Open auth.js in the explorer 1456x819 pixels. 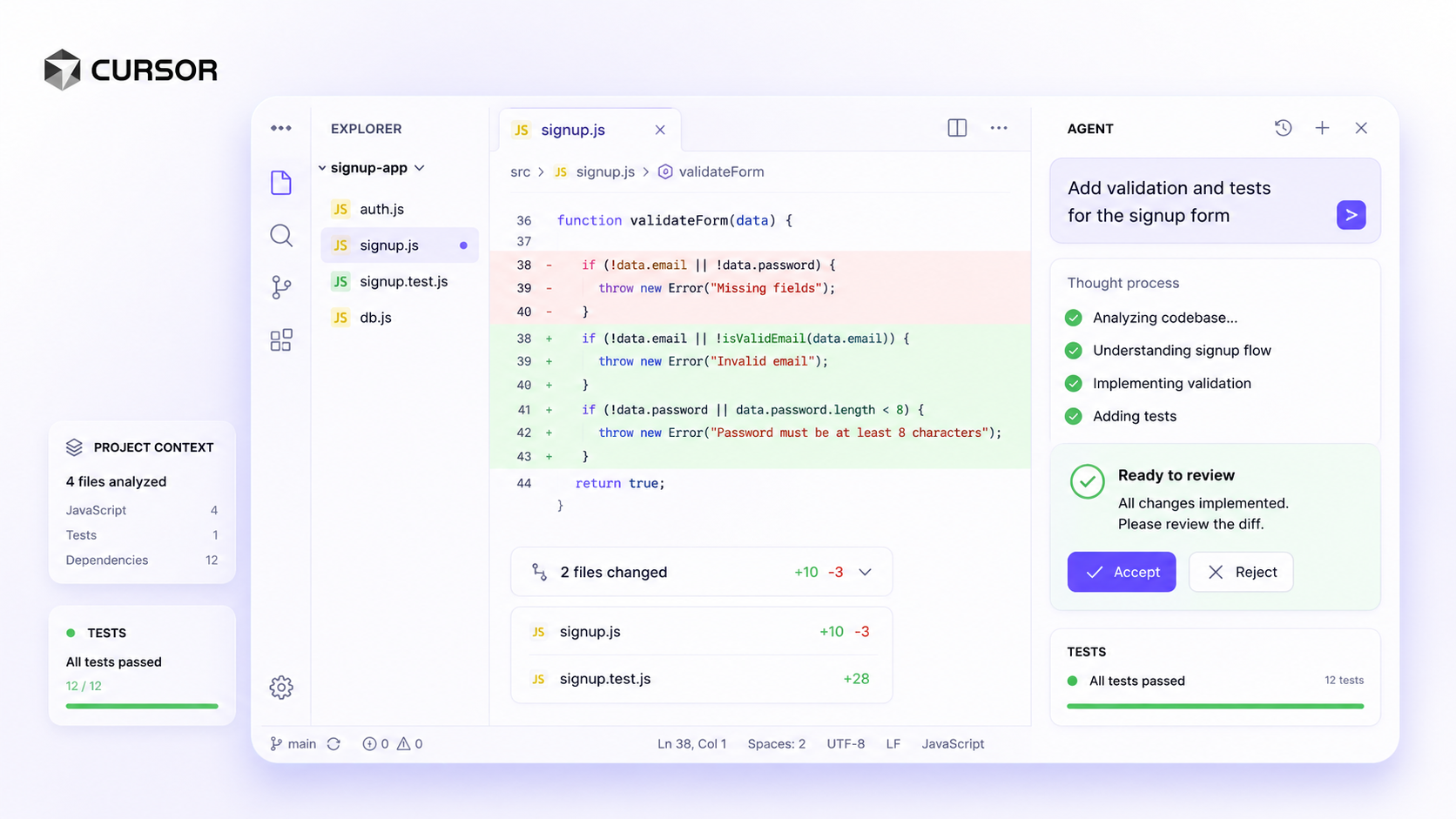tap(400, 209)
